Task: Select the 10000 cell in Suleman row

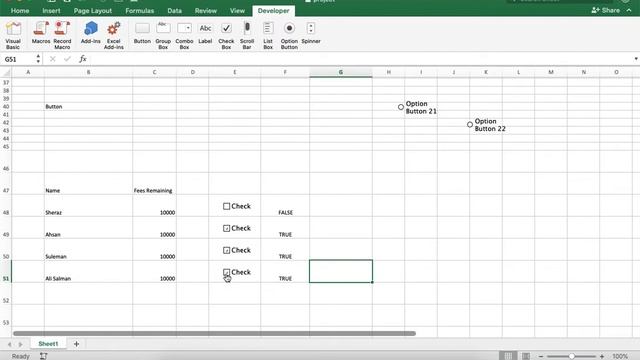Action: tap(154, 249)
